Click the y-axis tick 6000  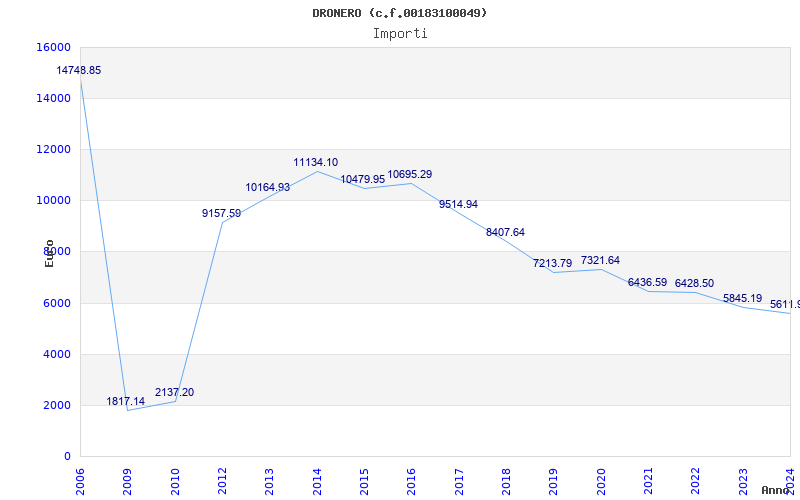(57, 303)
